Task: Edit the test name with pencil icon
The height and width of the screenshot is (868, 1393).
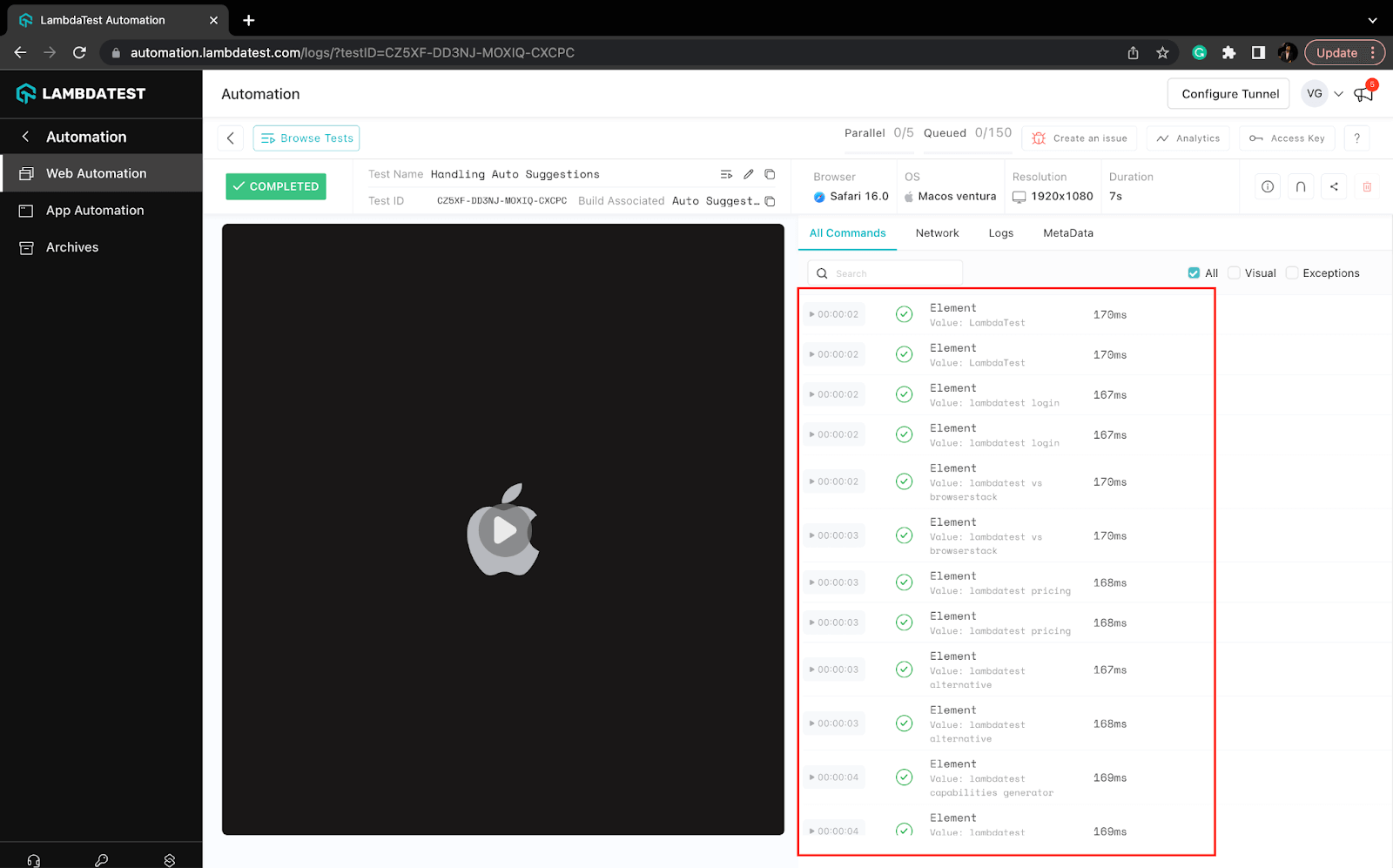Action: [x=748, y=174]
